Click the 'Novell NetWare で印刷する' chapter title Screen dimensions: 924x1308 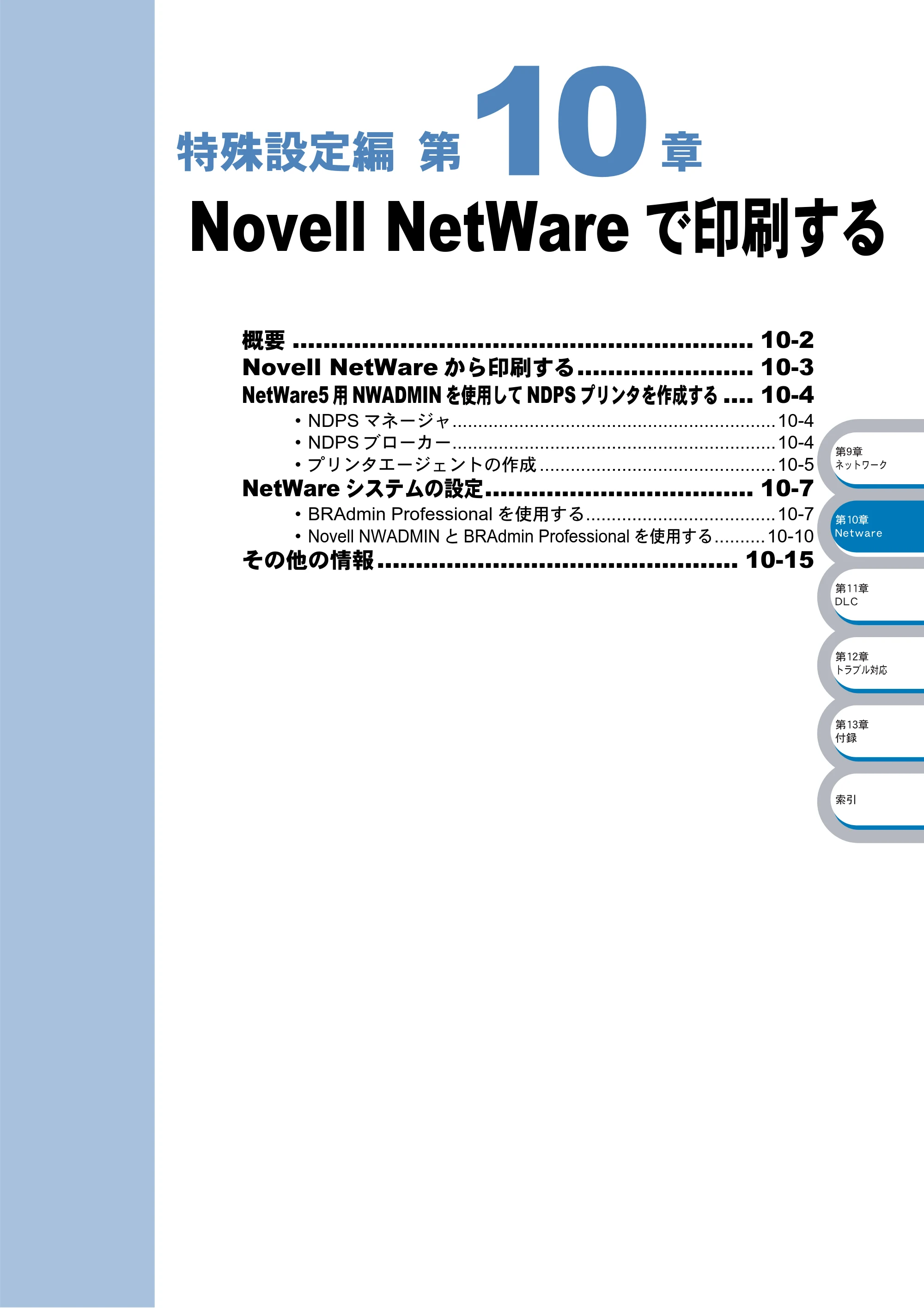tap(537, 227)
